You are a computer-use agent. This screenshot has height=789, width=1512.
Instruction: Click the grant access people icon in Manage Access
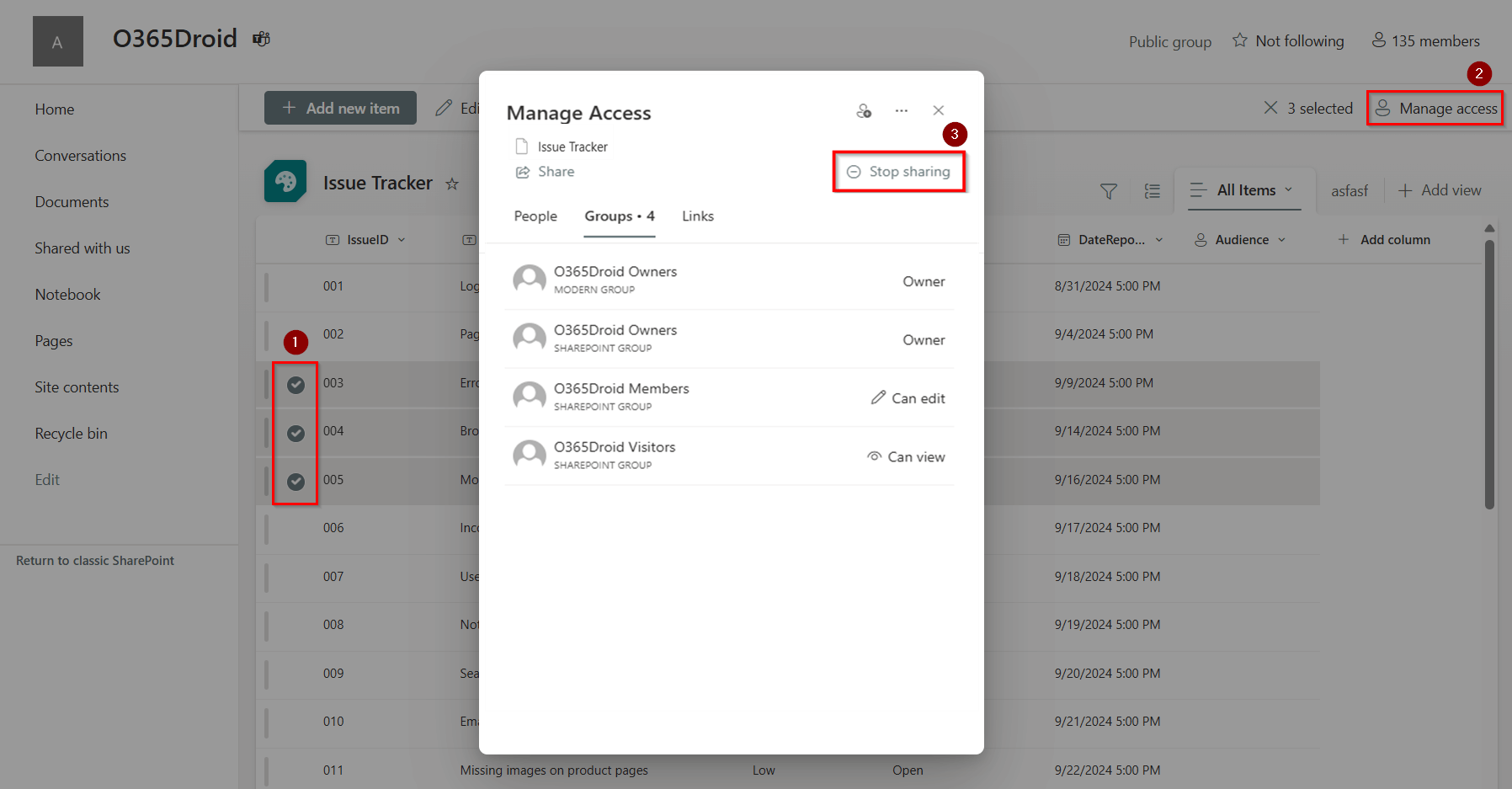pos(864,110)
